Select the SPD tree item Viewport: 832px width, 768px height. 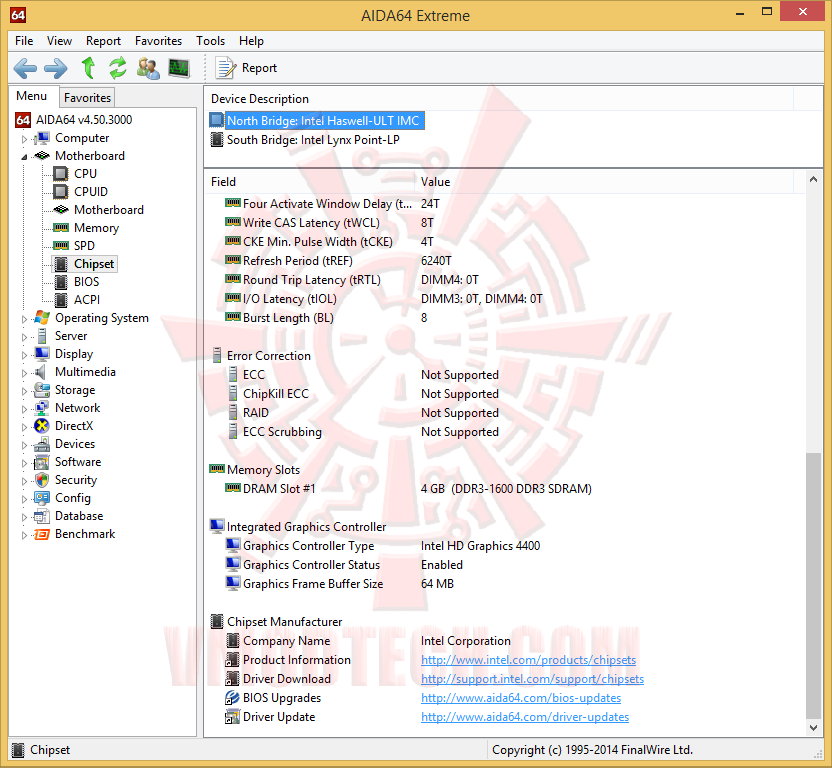click(84, 246)
